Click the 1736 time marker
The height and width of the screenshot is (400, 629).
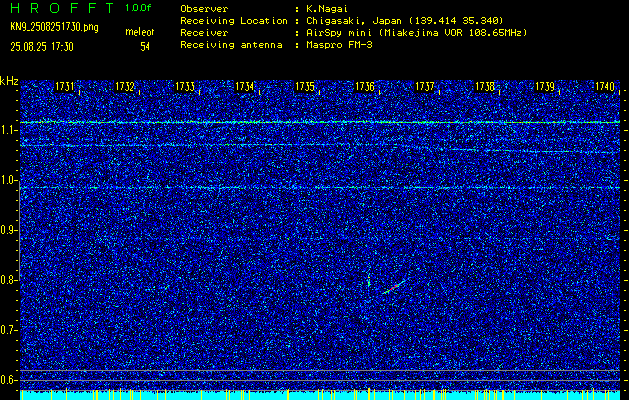(x=365, y=86)
